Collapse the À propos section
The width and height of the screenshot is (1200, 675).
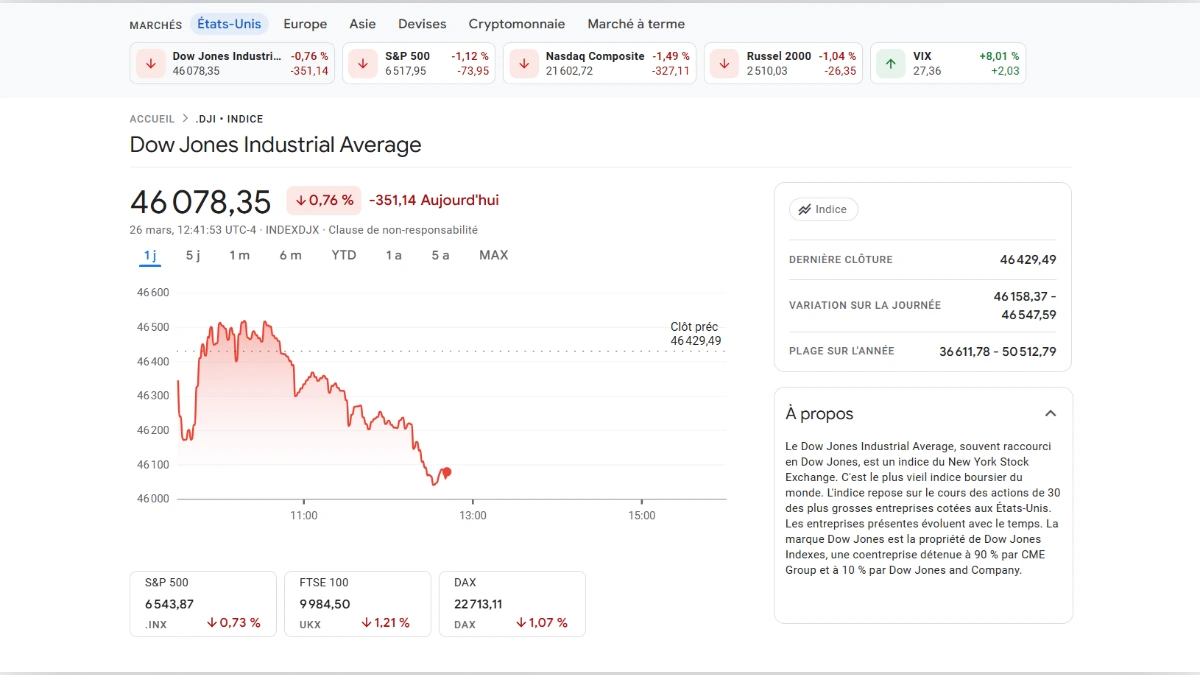(1050, 413)
